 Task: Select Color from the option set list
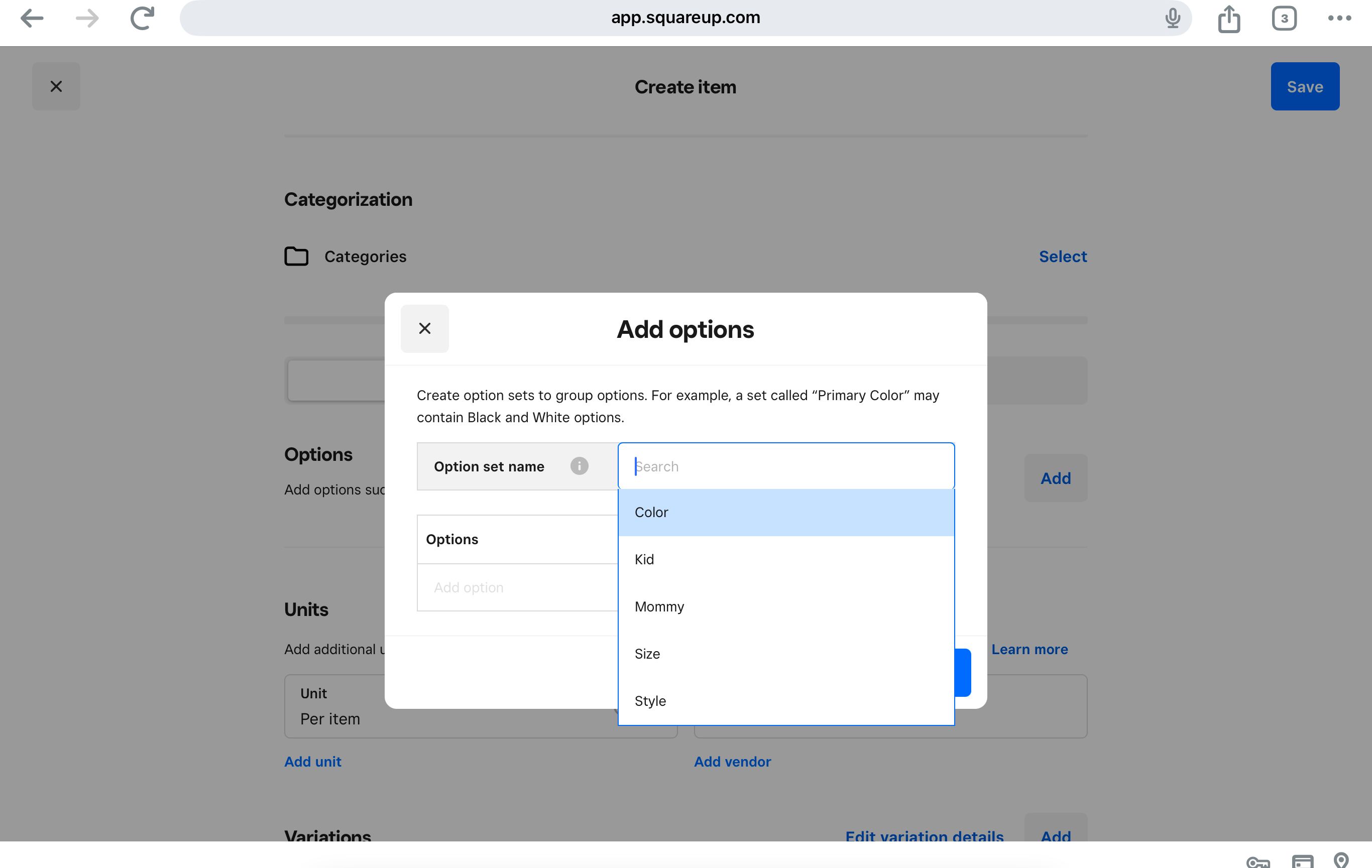pyautogui.click(x=786, y=512)
